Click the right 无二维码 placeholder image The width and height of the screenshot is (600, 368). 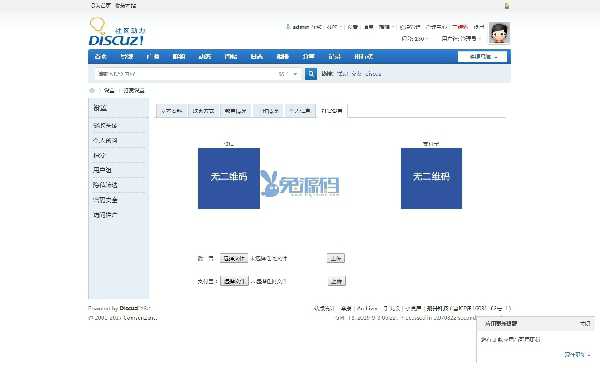431,178
